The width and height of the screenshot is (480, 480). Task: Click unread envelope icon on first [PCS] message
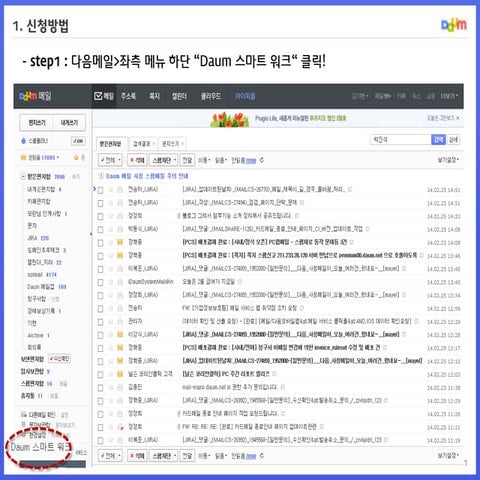(x=120, y=242)
